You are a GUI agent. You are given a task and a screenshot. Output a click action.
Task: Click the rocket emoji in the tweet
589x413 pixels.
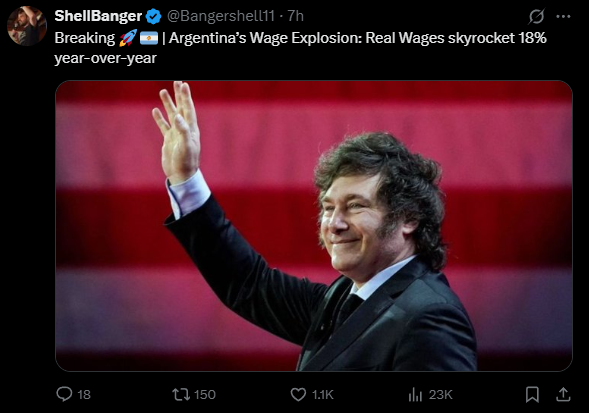pyautogui.click(x=128, y=38)
